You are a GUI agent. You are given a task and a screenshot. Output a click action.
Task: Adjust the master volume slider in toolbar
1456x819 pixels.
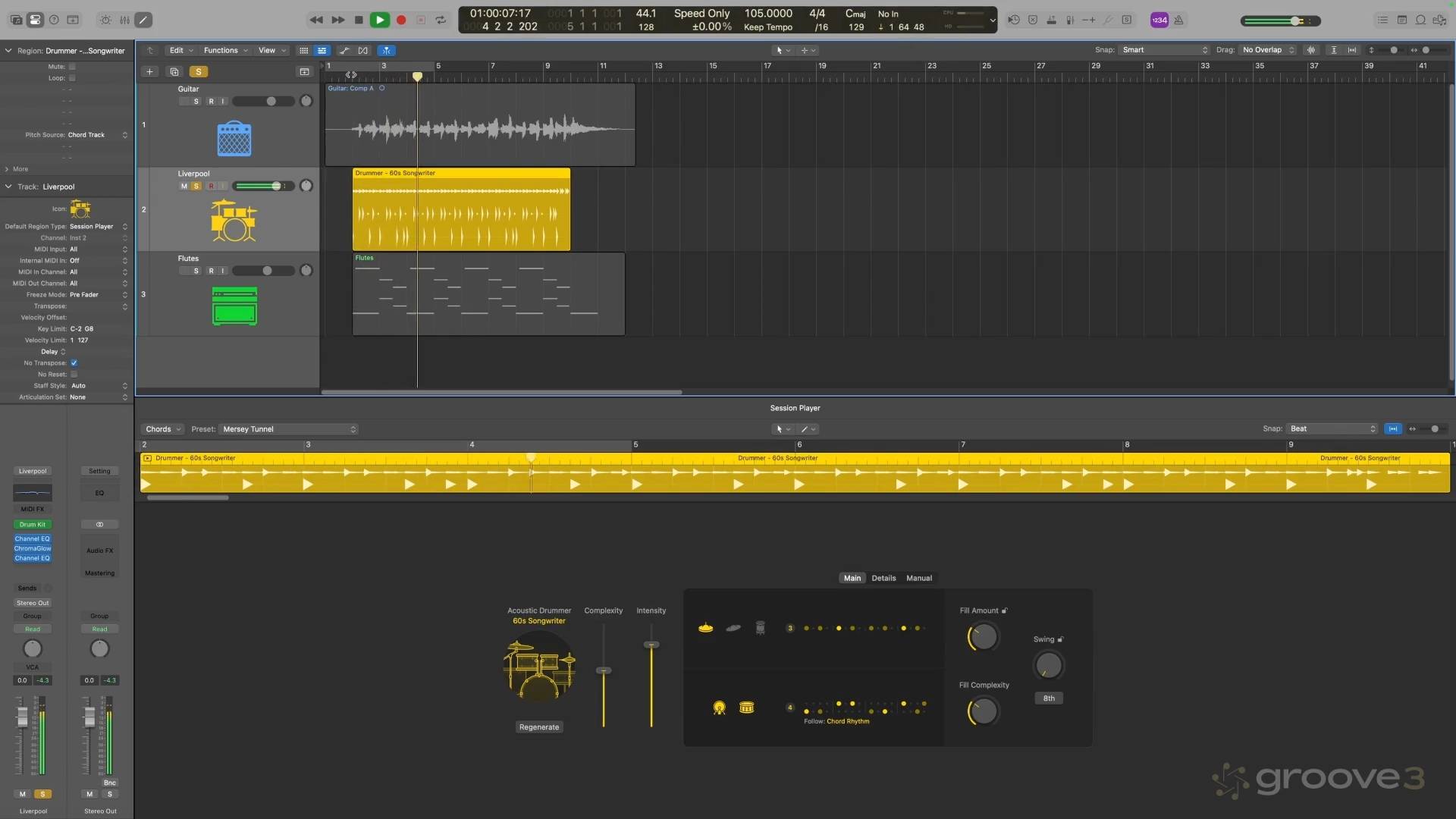click(x=1281, y=20)
